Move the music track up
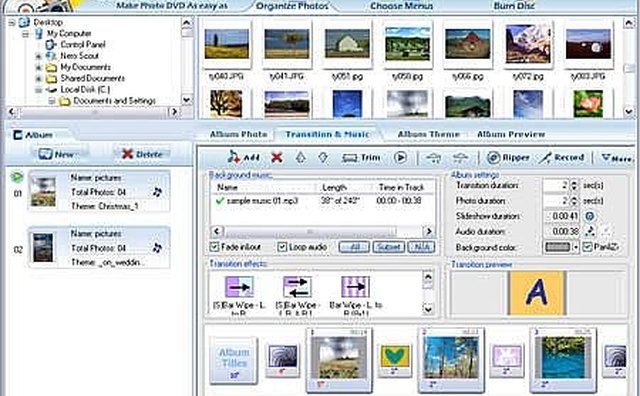This screenshot has height=396, width=640. 300,157
